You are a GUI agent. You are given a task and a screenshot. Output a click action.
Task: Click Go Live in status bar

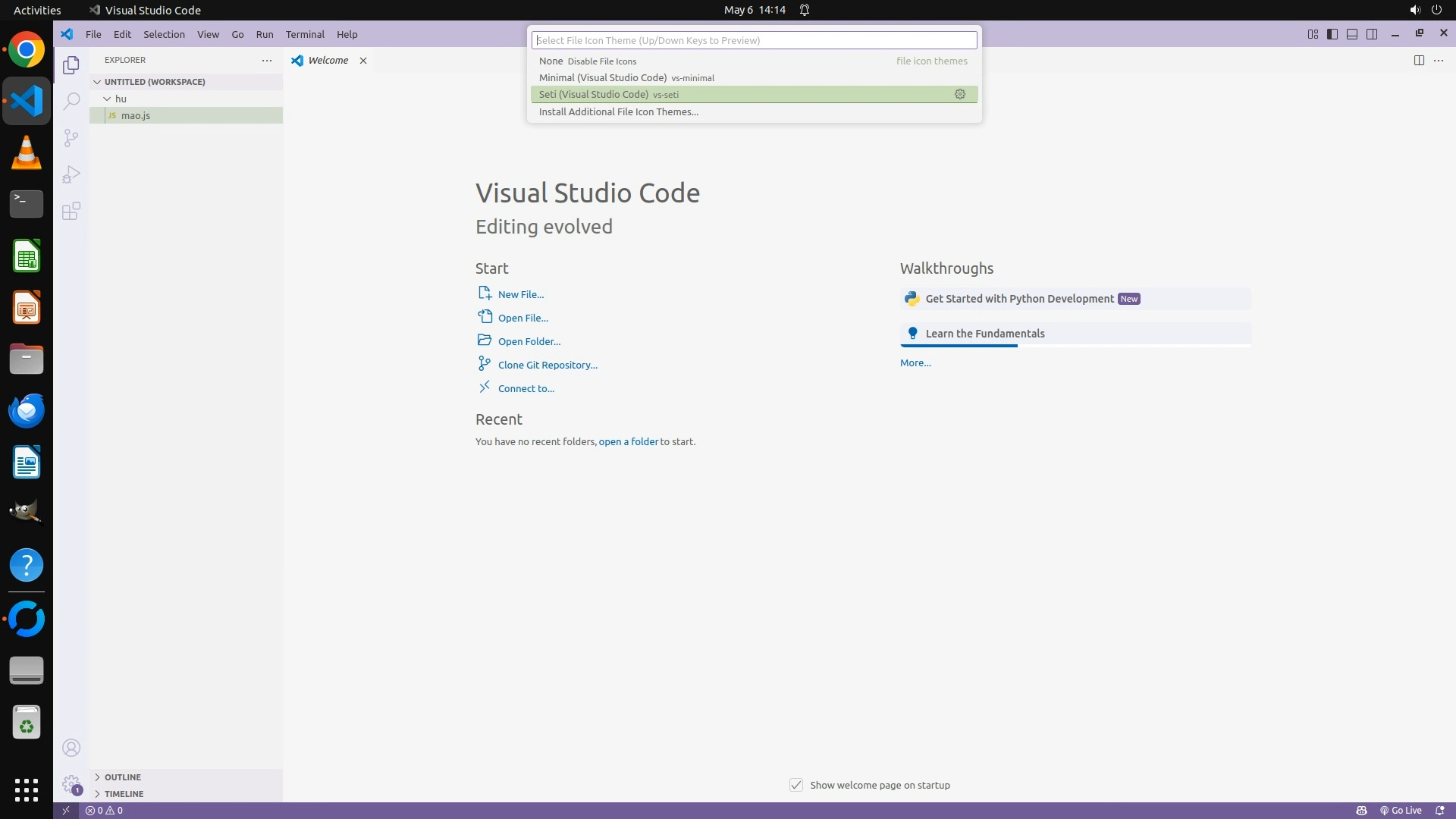(x=1401, y=810)
